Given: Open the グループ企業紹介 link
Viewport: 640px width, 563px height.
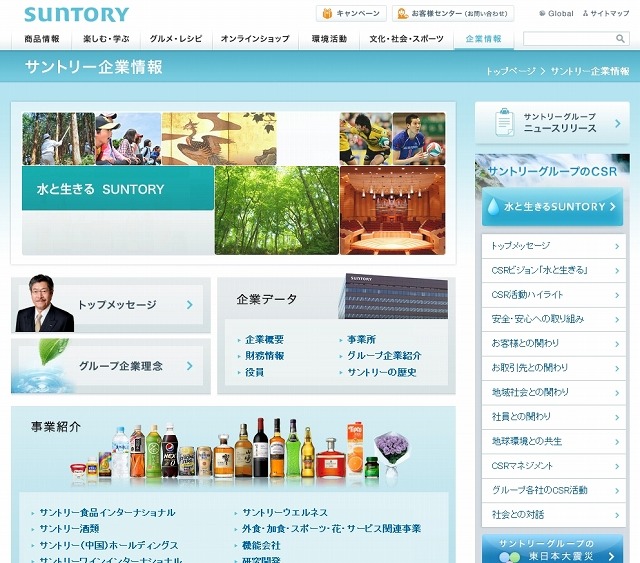Looking at the screenshot, I should (x=384, y=356).
